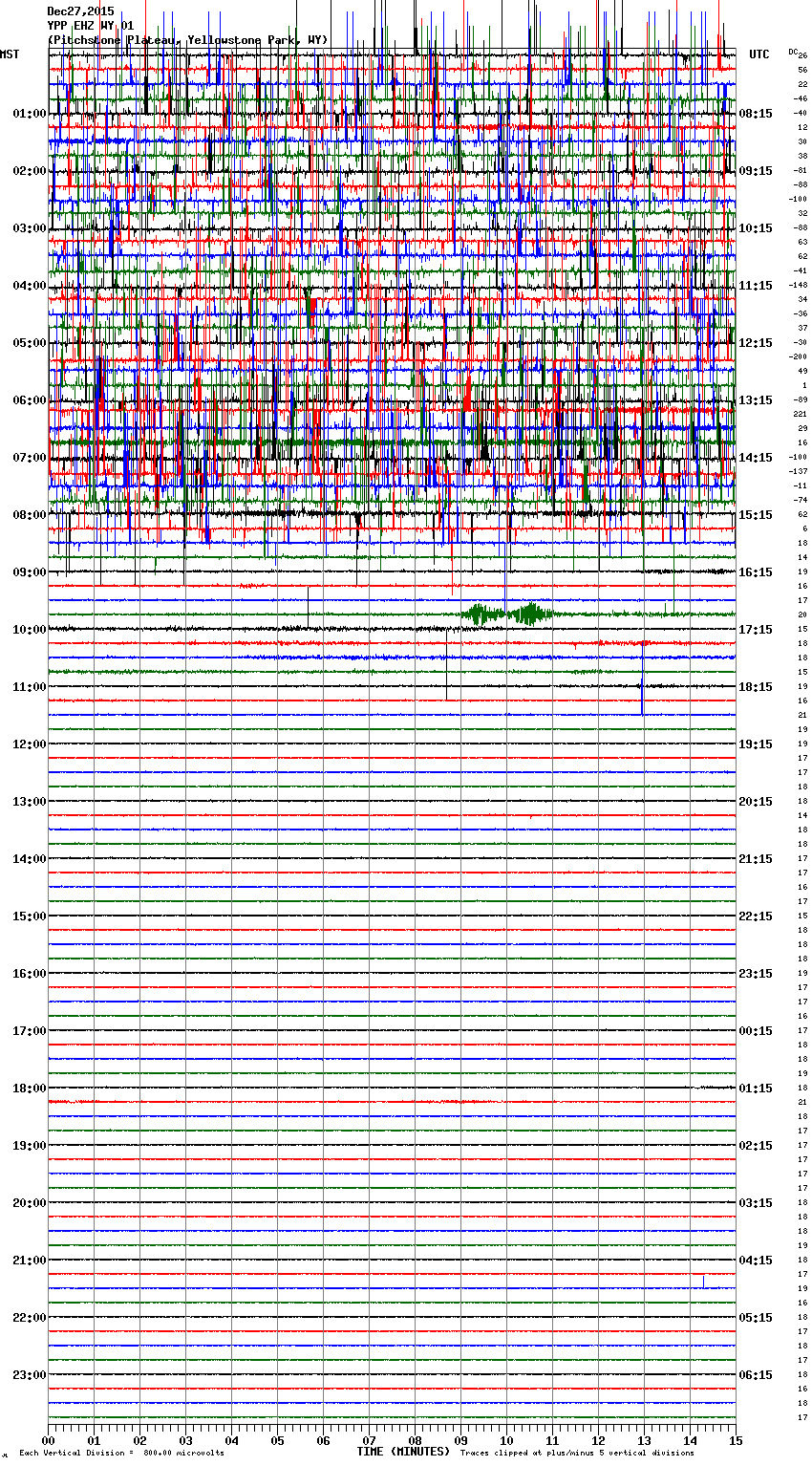Select the 10:00 MST row label
The height and width of the screenshot is (1466, 812).
29,630
